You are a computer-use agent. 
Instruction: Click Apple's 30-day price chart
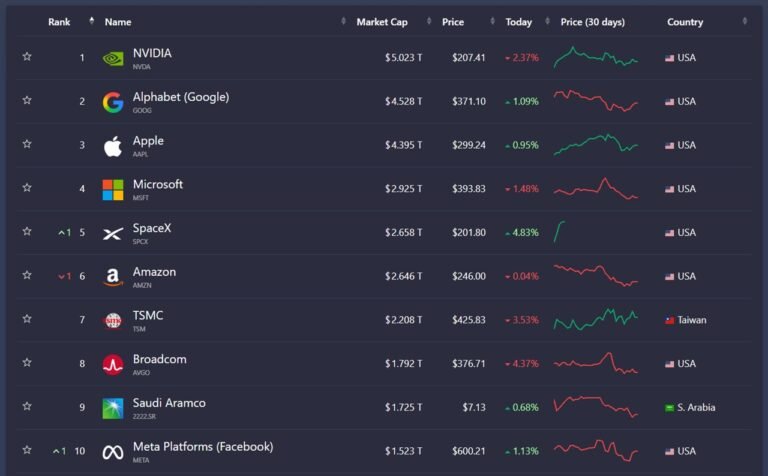(596, 144)
